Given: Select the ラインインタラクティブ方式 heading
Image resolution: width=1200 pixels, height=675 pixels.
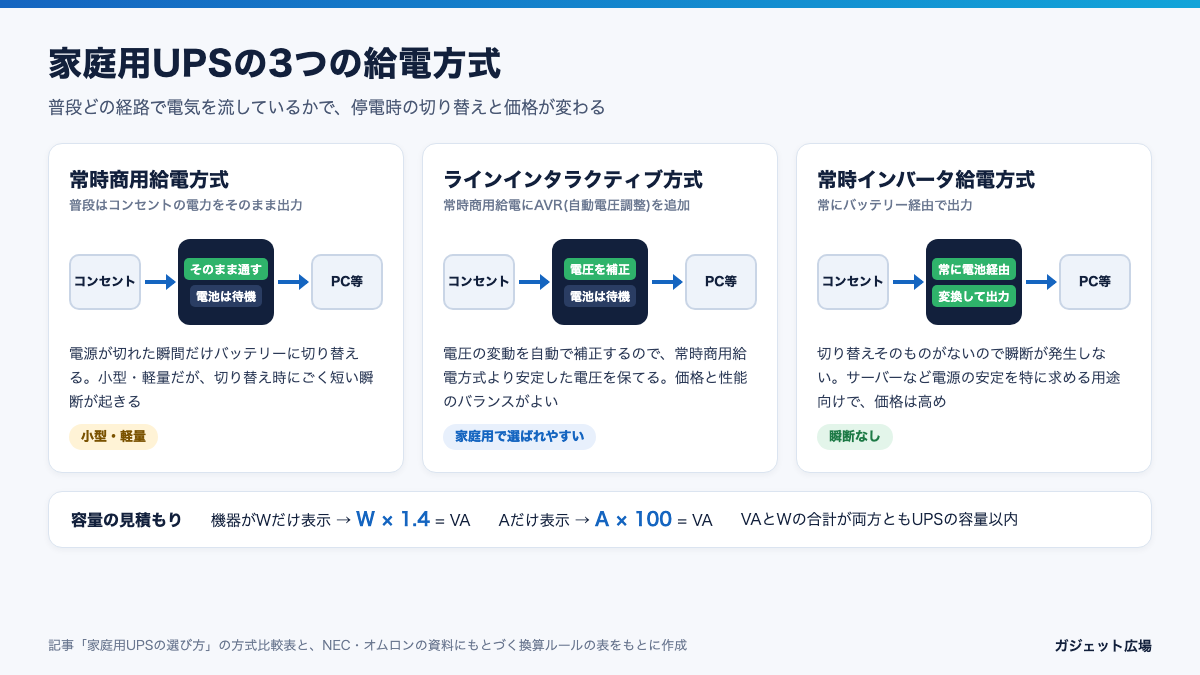Looking at the screenshot, I should pos(573,180).
